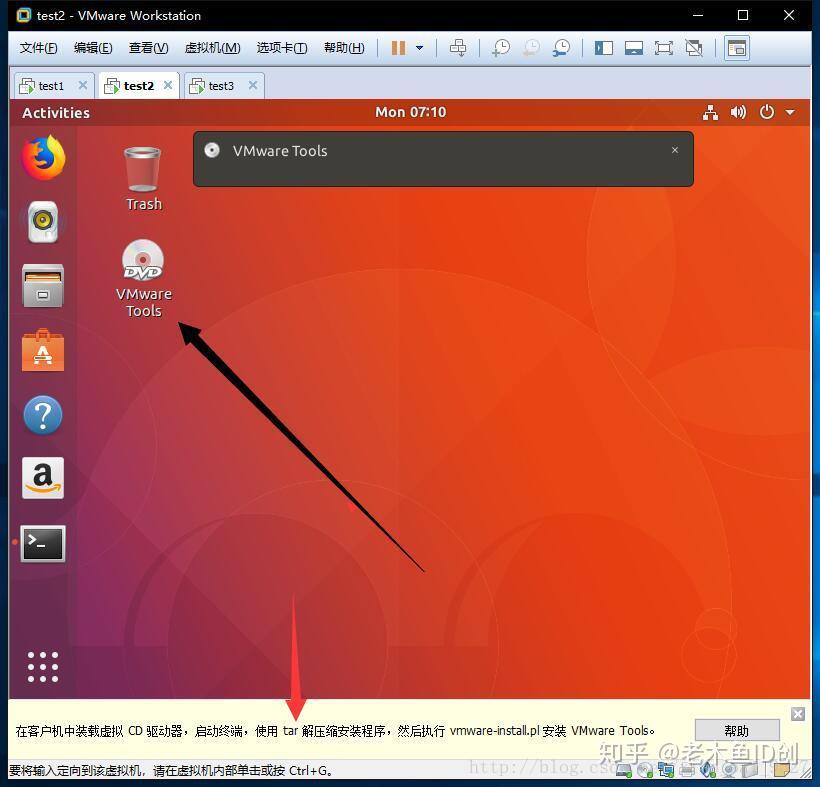The height and width of the screenshot is (787, 820).
Task: Click the sound card status icon
Action: point(708,769)
